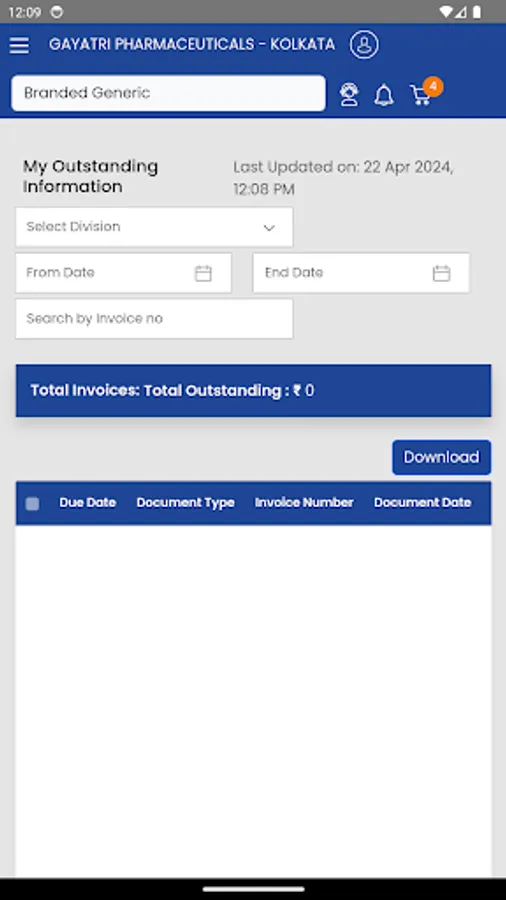
Task: Tap the battery status icon
Action: click(x=477, y=11)
